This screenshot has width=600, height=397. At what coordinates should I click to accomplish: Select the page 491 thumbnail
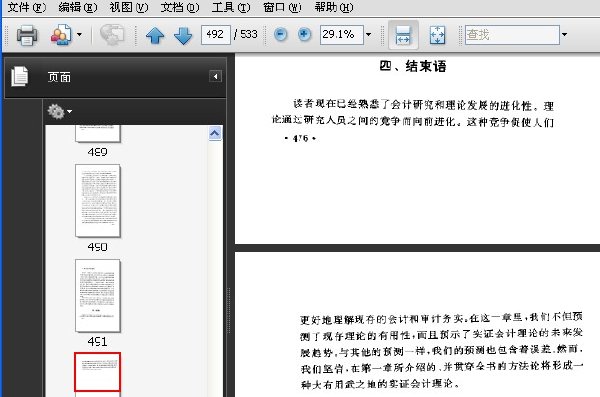point(98,296)
